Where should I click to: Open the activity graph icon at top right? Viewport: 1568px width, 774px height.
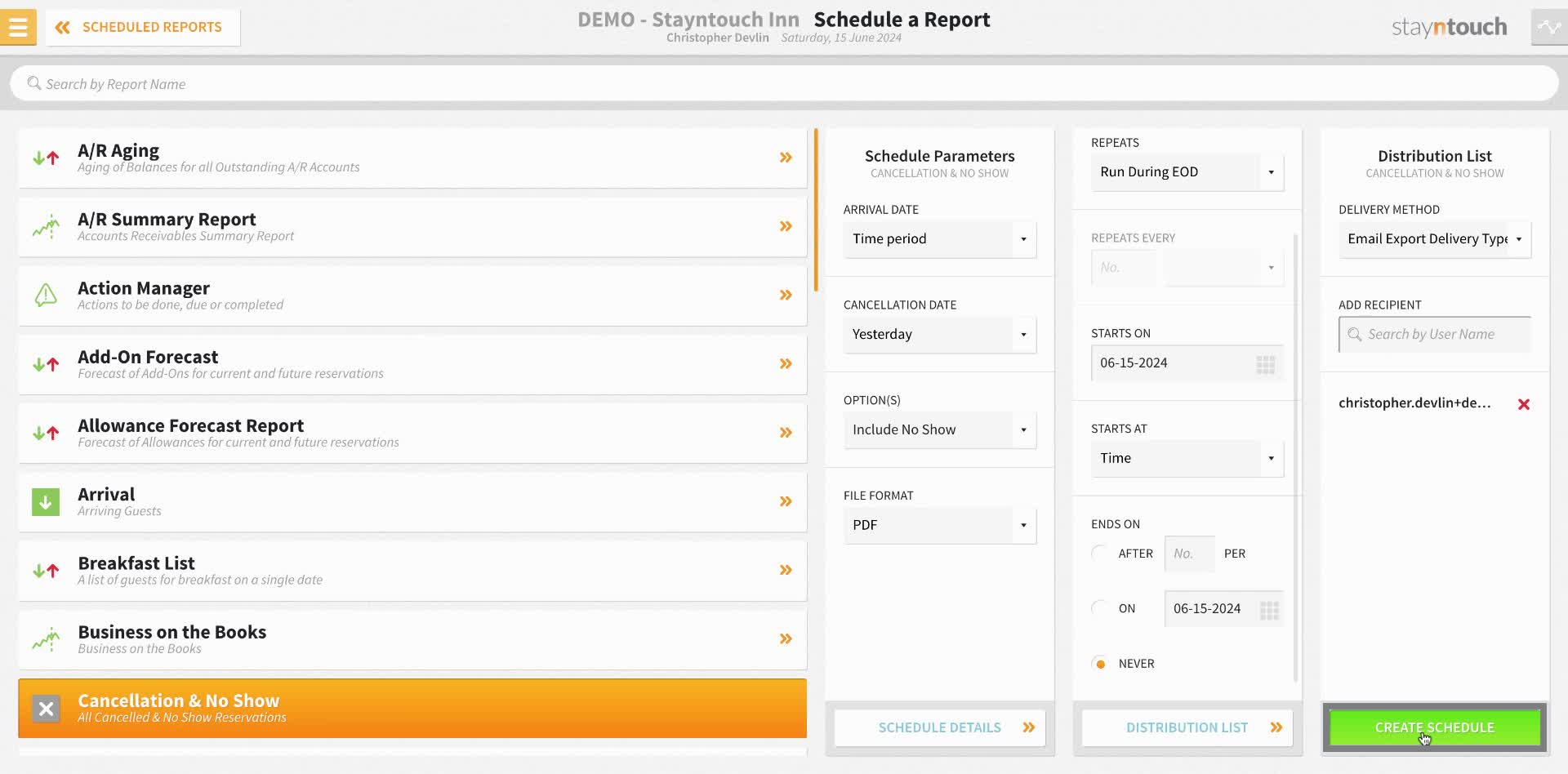[x=1549, y=27]
